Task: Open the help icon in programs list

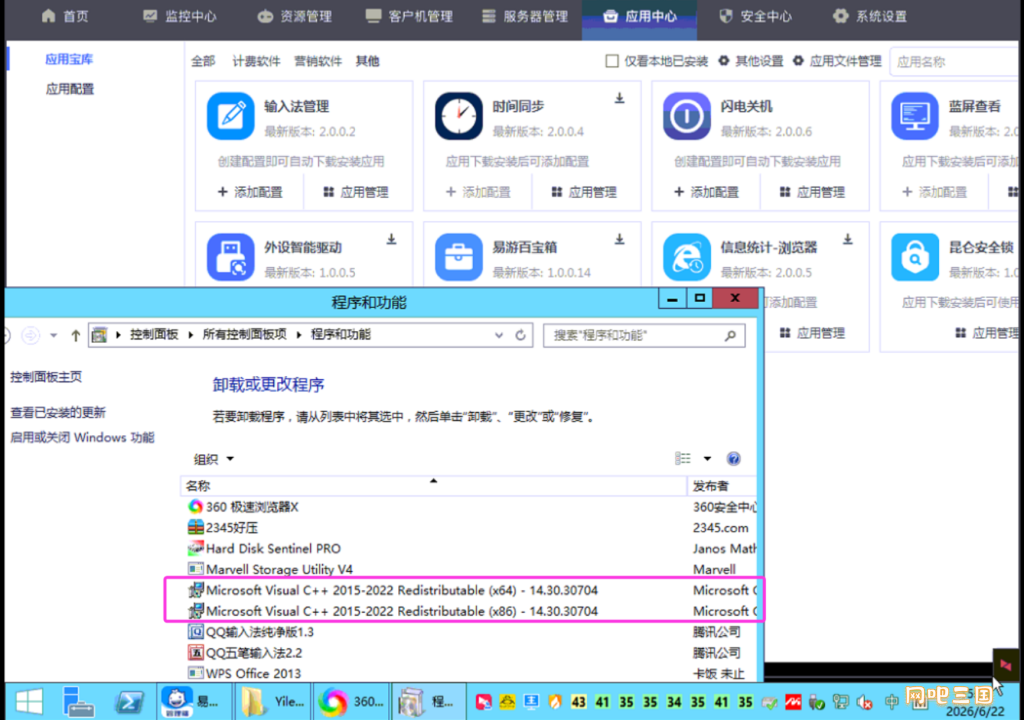Action: tap(733, 459)
